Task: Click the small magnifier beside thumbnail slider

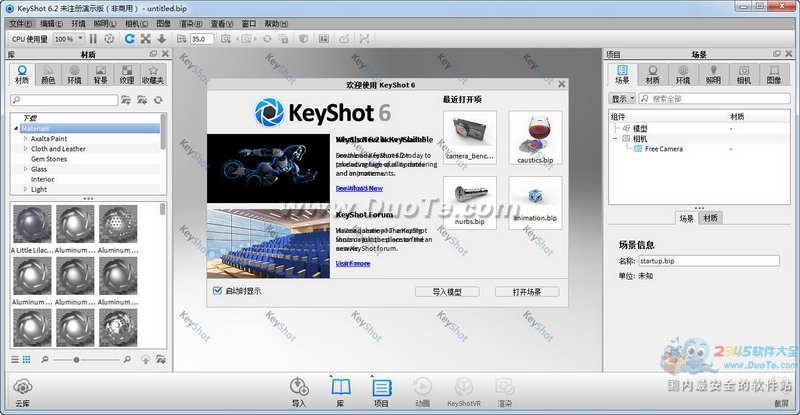Action: tap(45, 359)
